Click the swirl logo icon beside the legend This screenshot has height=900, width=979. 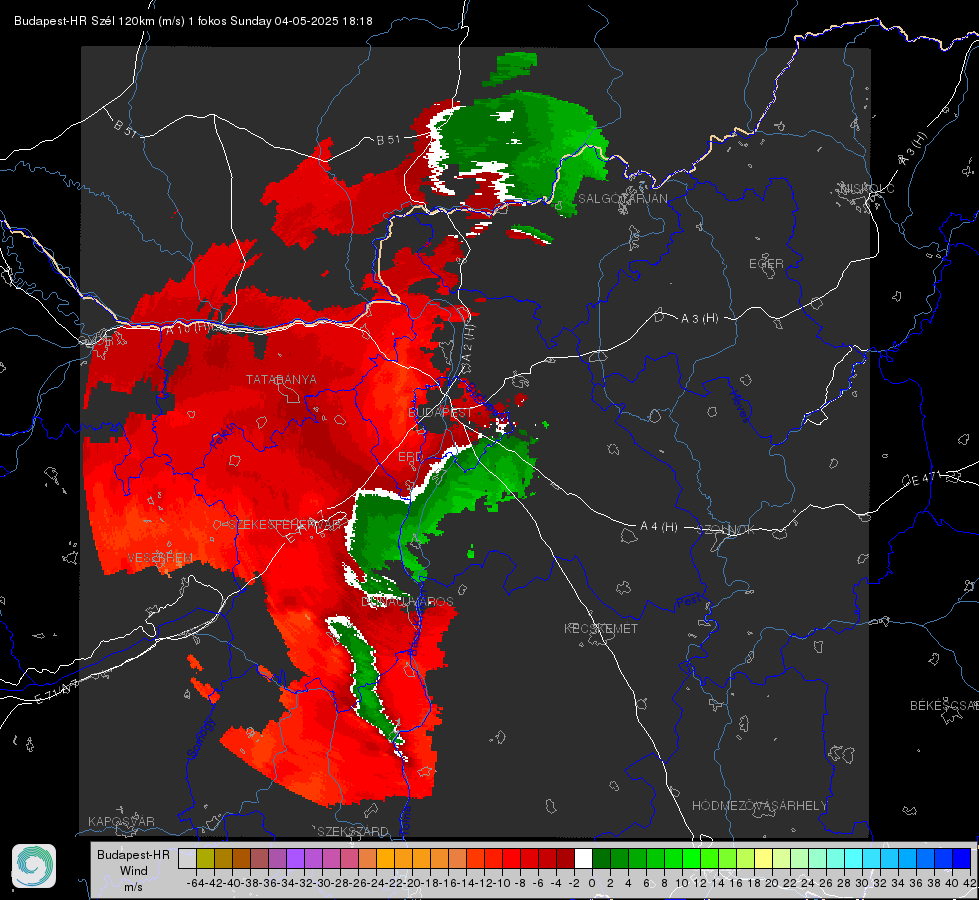[34, 866]
